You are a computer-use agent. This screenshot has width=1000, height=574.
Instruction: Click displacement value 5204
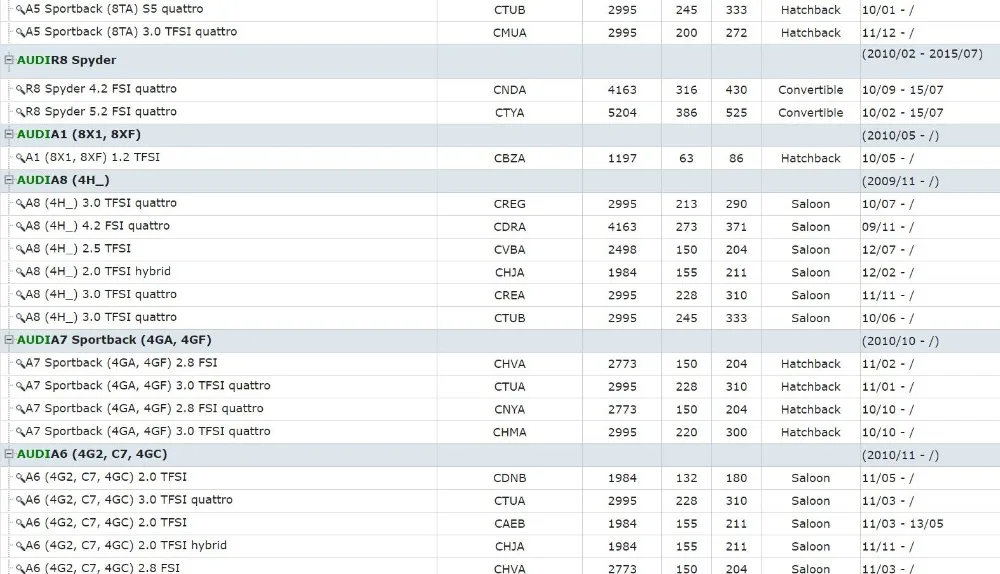622,113
